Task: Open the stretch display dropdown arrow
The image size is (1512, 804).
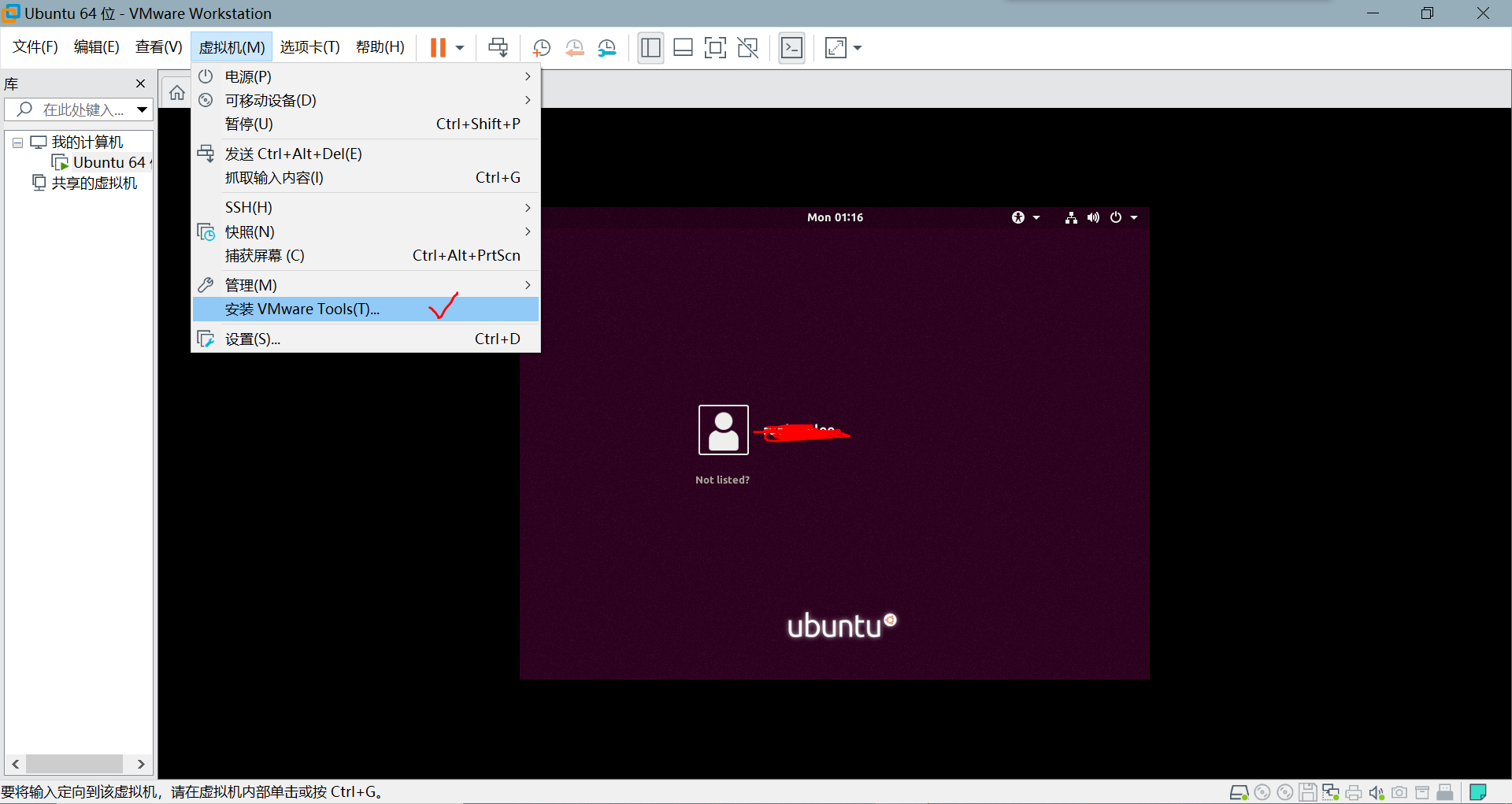Action: coord(858,48)
